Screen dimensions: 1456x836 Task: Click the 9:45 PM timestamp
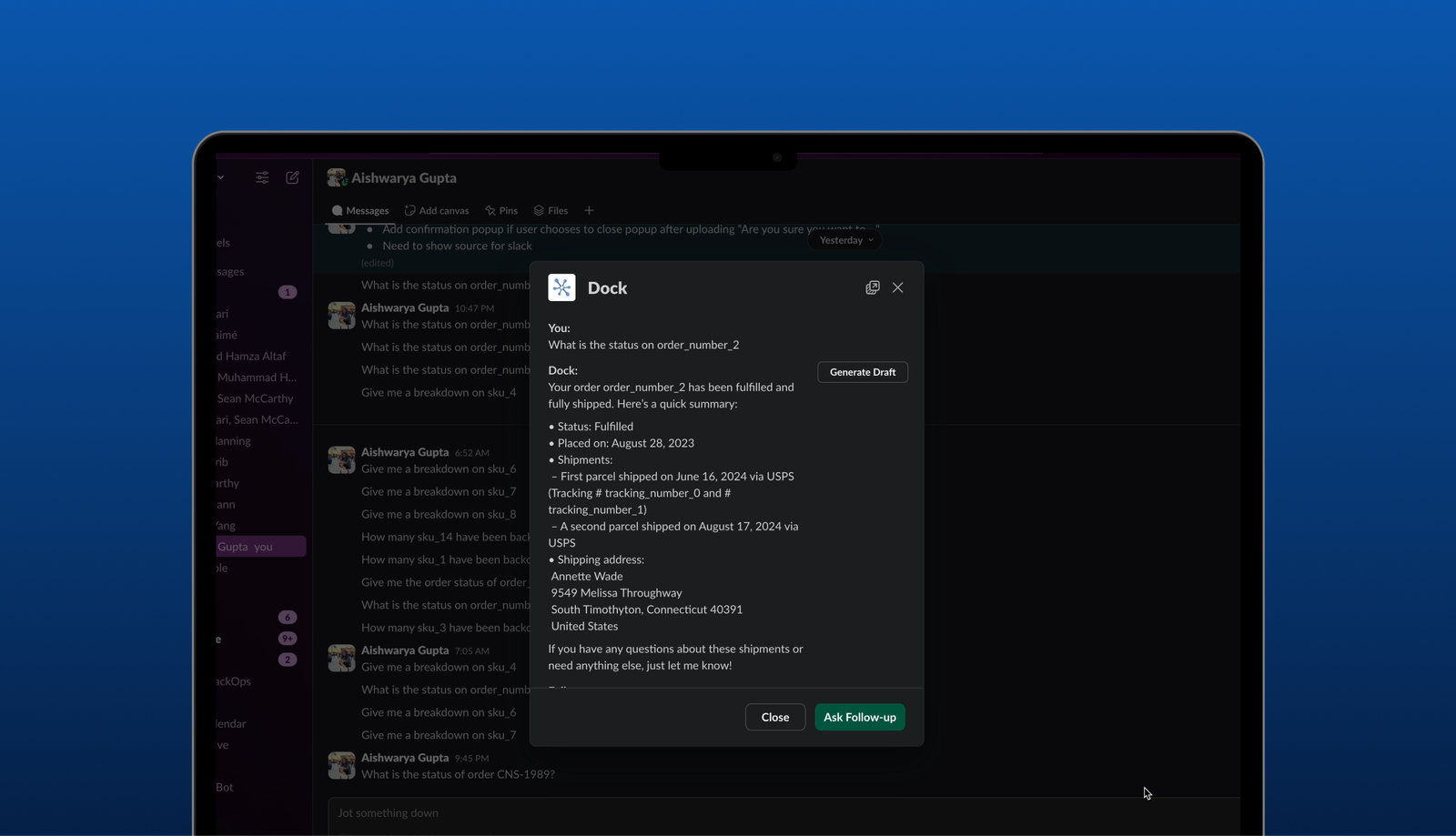tap(471, 759)
